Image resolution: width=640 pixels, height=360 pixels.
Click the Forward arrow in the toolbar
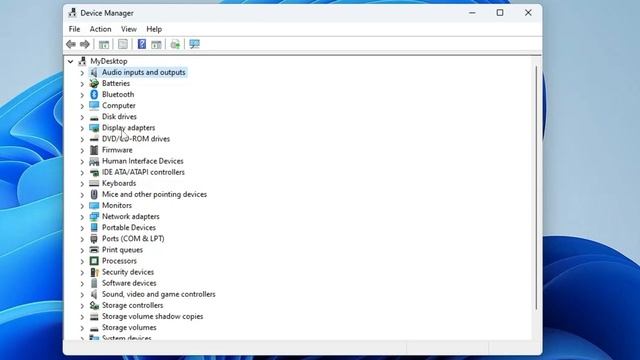pos(84,44)
